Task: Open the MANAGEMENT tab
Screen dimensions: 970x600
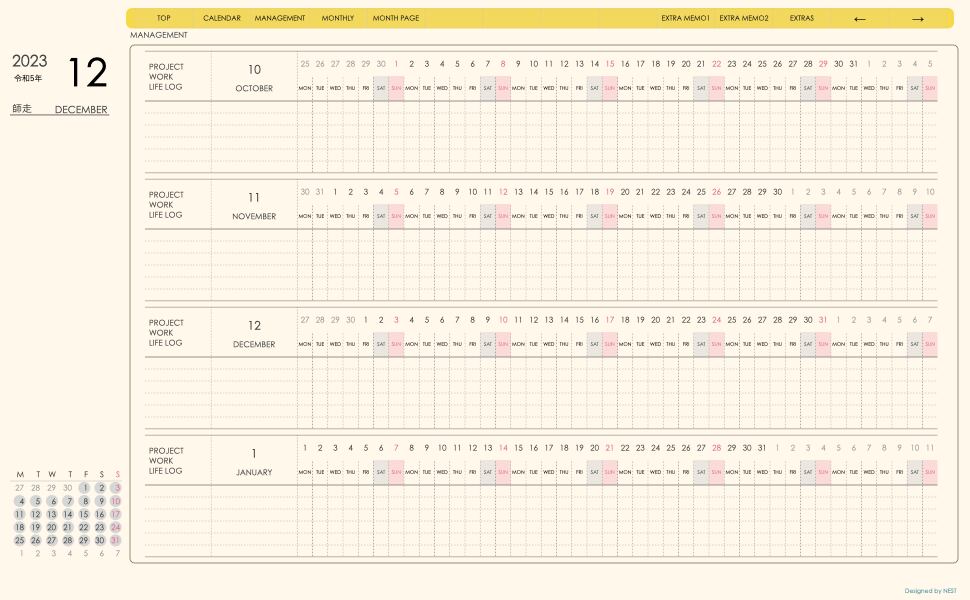Action: tap(280, 18)
